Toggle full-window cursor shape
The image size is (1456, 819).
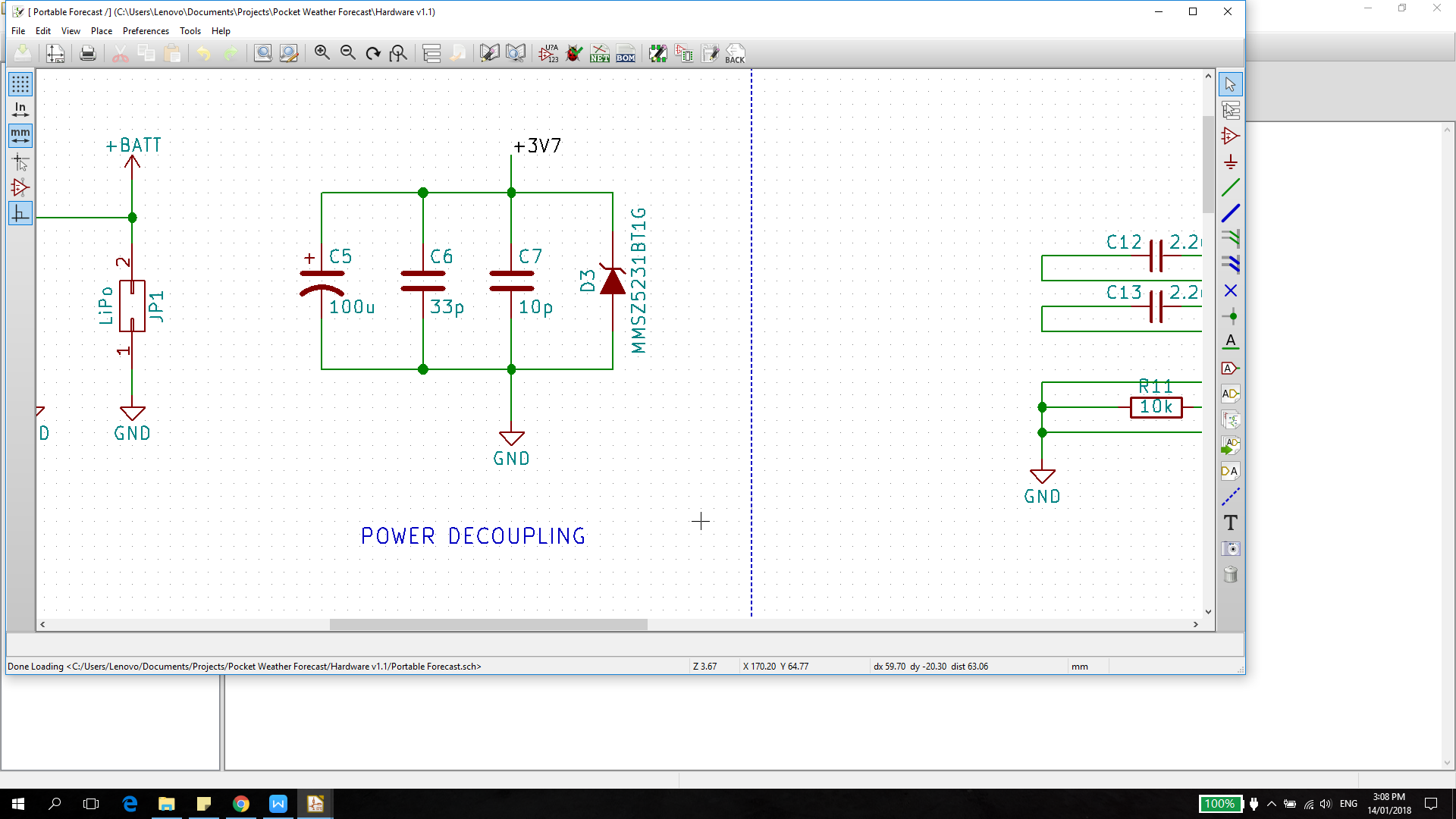tap(20, 162)
